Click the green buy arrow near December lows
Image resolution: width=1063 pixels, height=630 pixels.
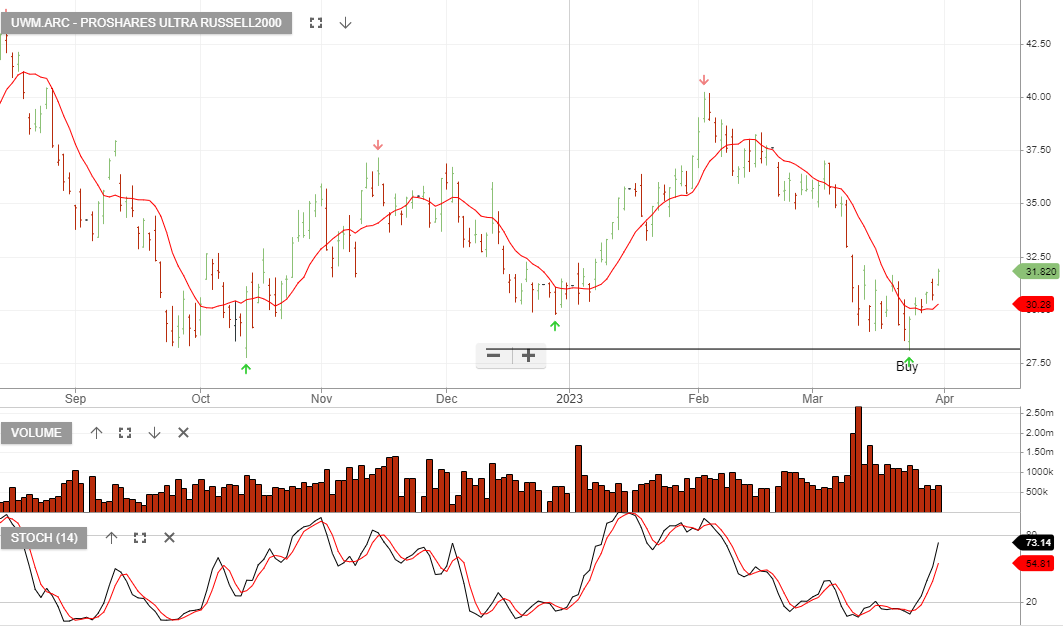click(555, 324)
